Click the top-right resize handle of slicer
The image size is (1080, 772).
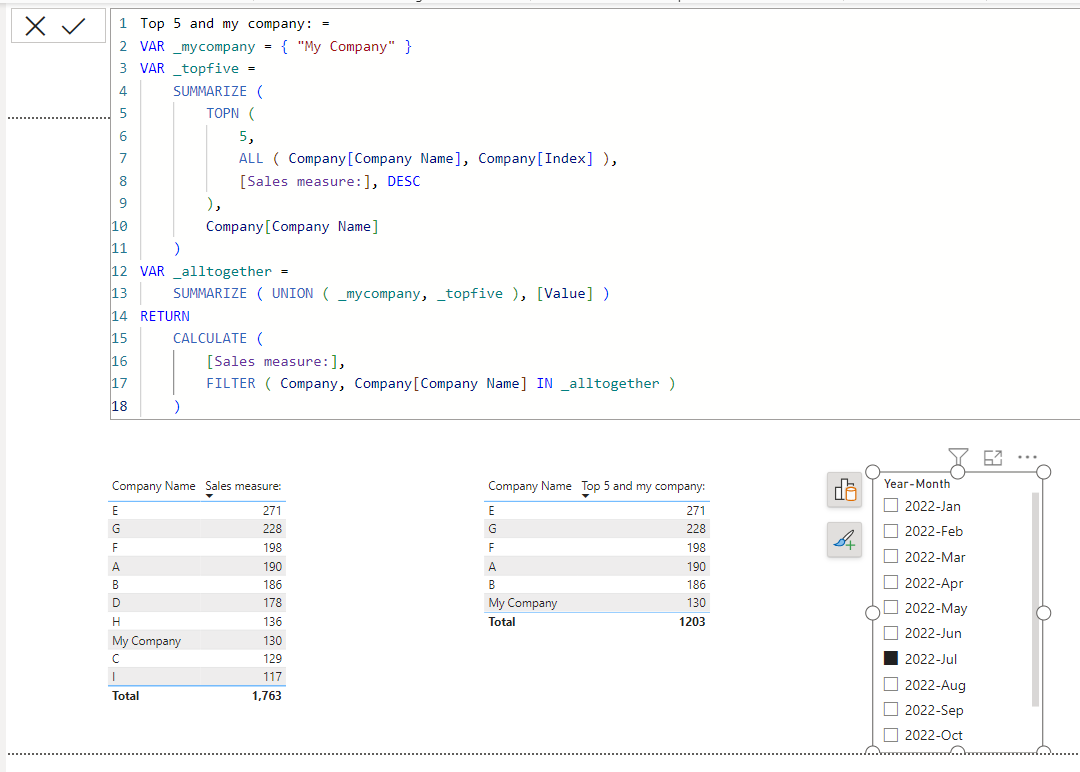click(x=1043, y=472)
